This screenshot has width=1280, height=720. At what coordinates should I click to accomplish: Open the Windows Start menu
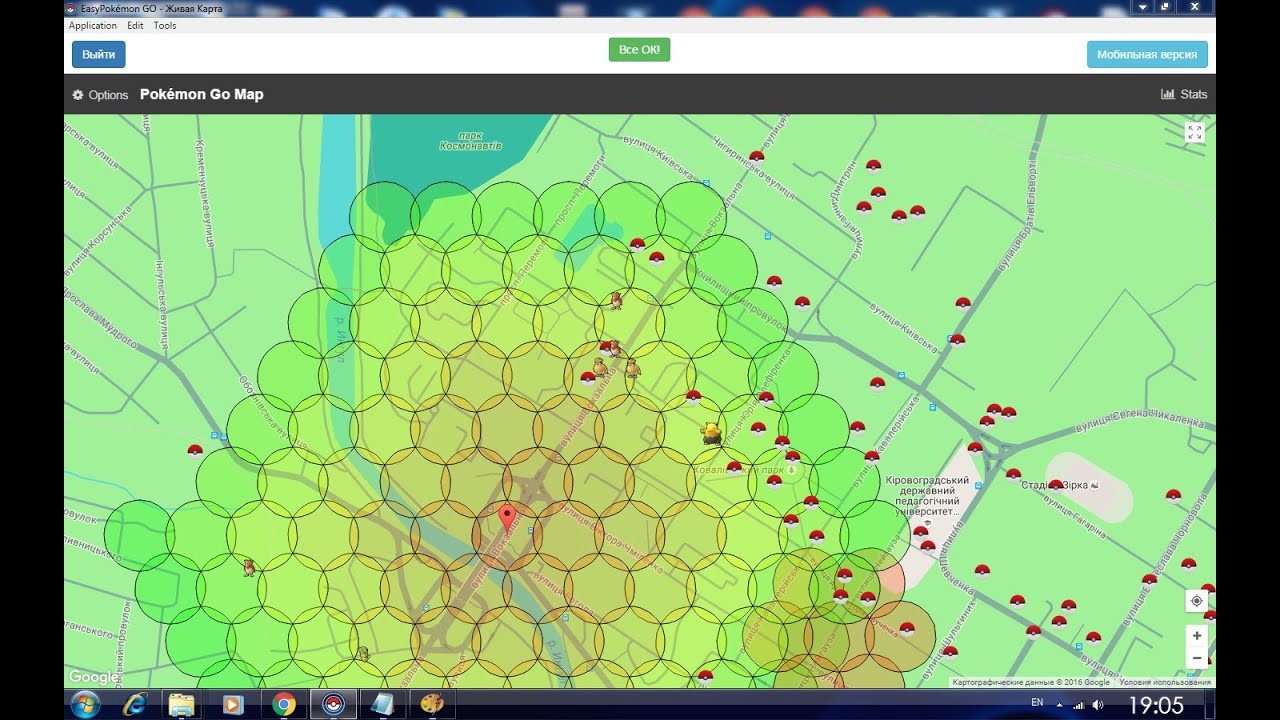(x=84, y=704)
